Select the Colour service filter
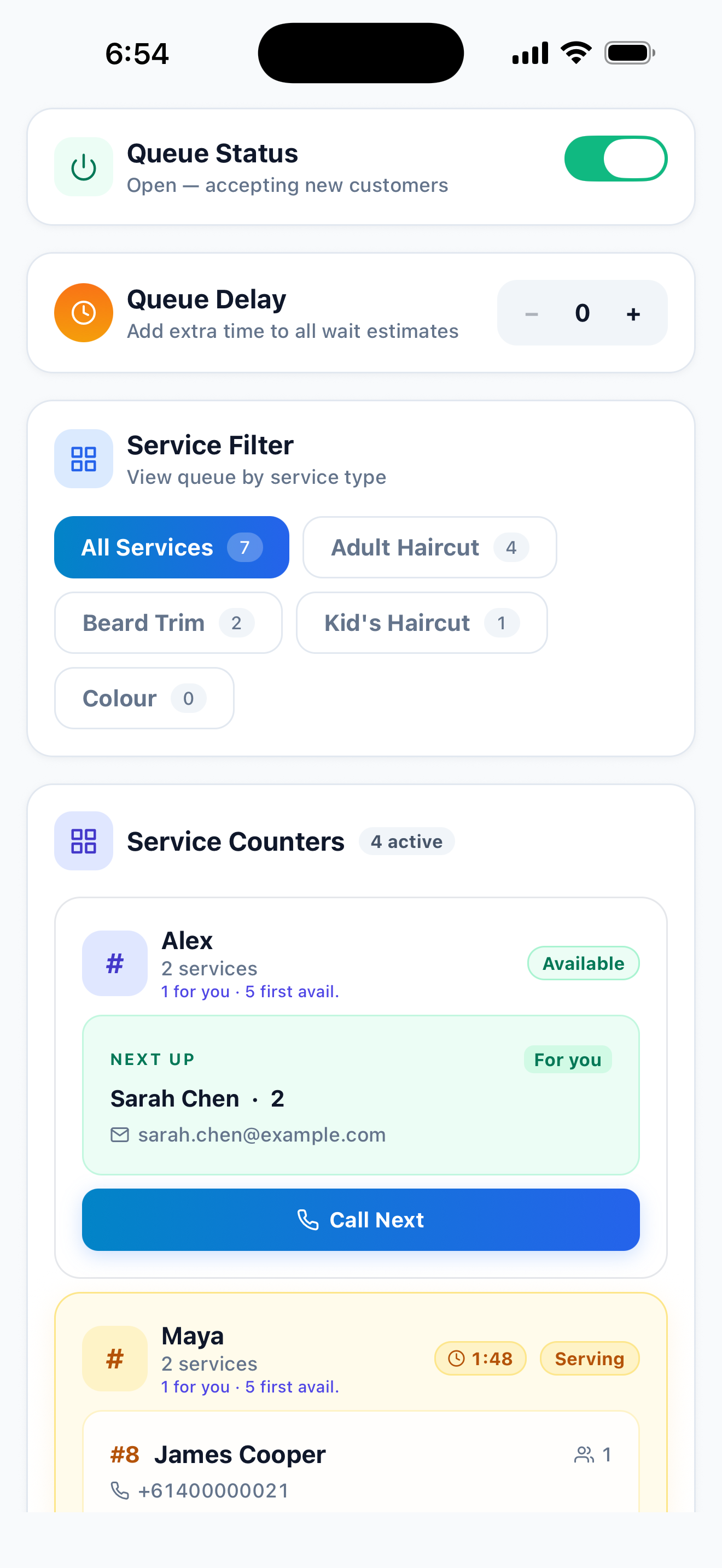The image size is (722, 1568). [x=144, y=698]
